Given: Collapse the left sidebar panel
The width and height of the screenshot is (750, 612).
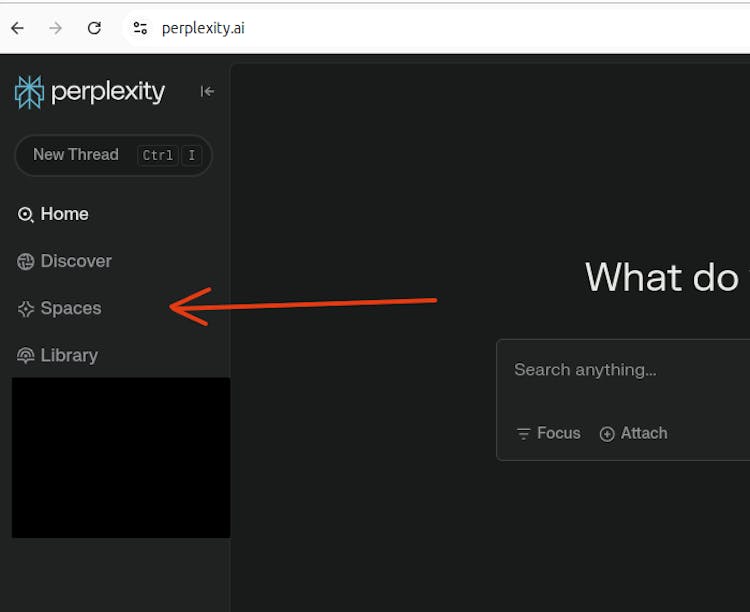Looking at the screenshot, I should point(207,92).
